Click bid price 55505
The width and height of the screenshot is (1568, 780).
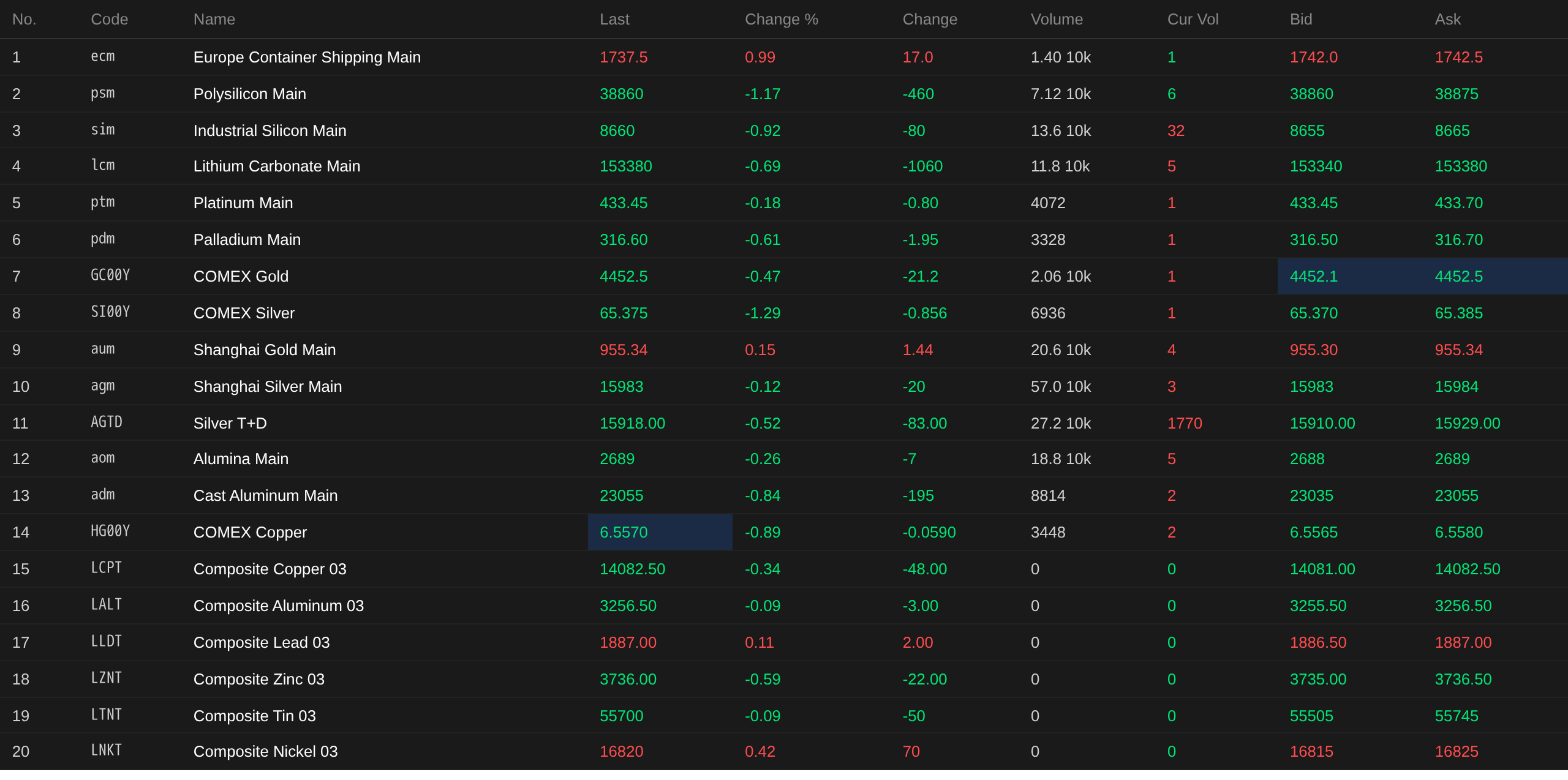pos(1311,716)
